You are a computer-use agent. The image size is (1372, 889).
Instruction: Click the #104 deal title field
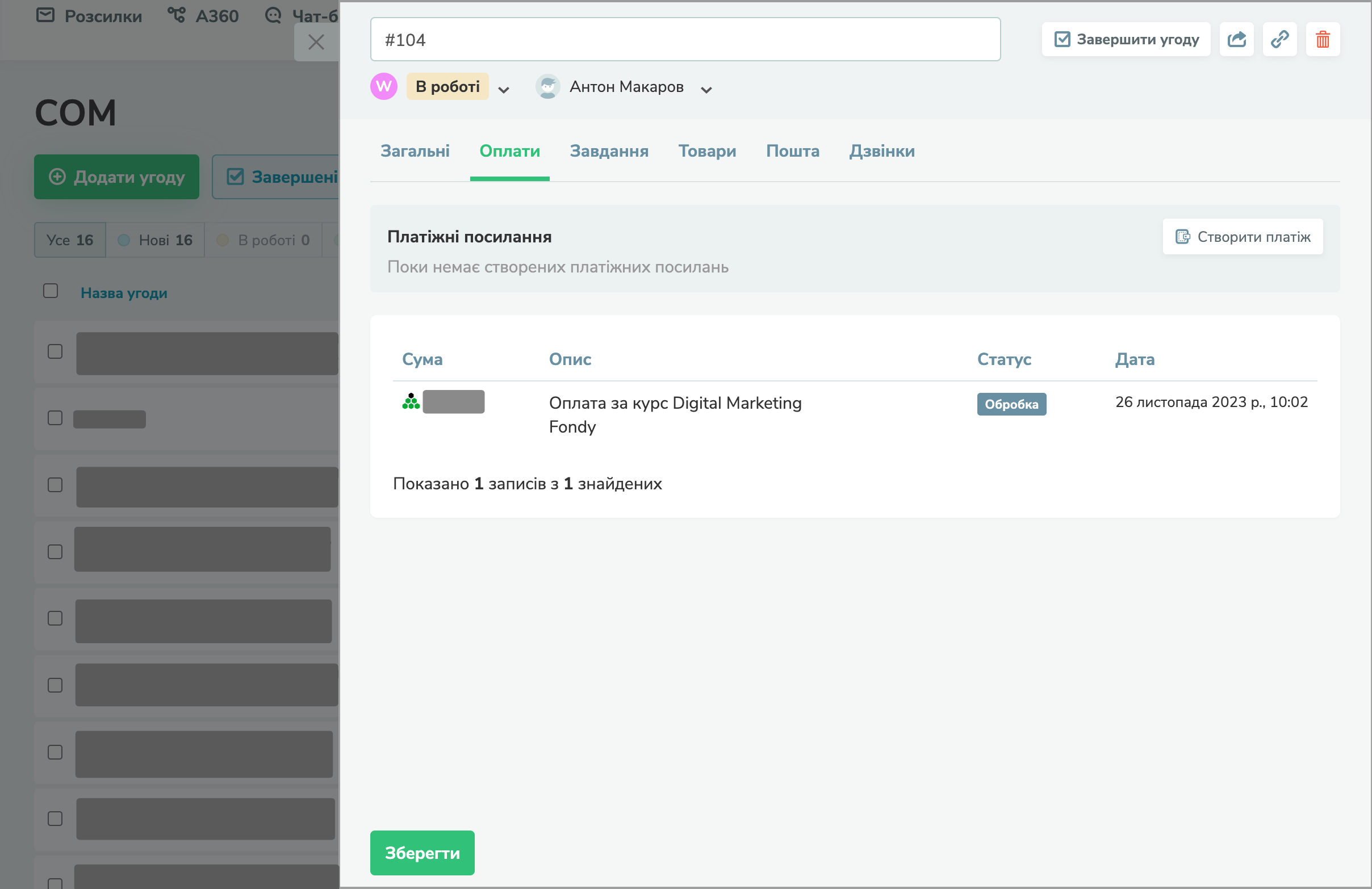(685, 40)
